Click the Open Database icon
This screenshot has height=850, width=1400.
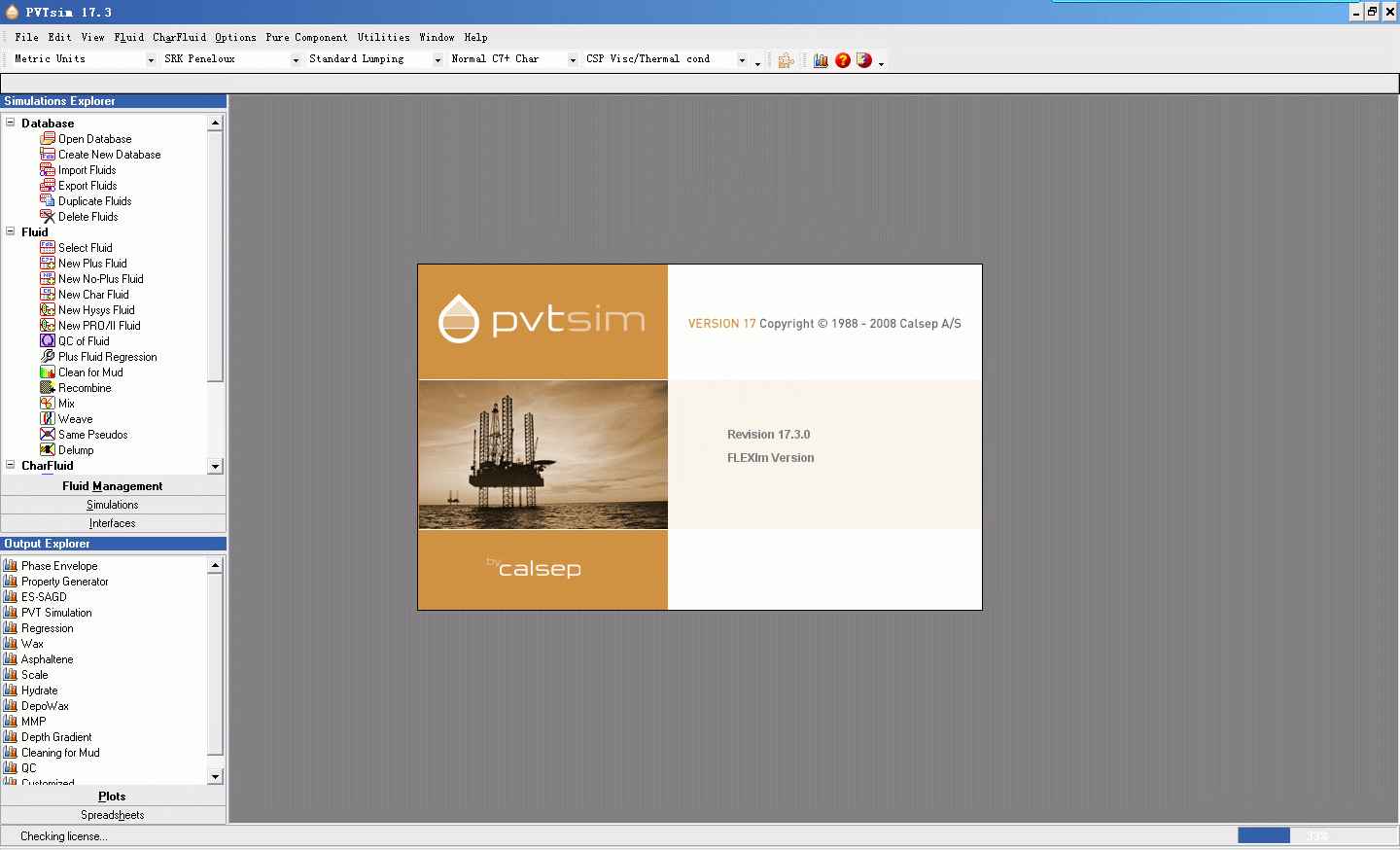pyautogui.click(x=48, y=139)
